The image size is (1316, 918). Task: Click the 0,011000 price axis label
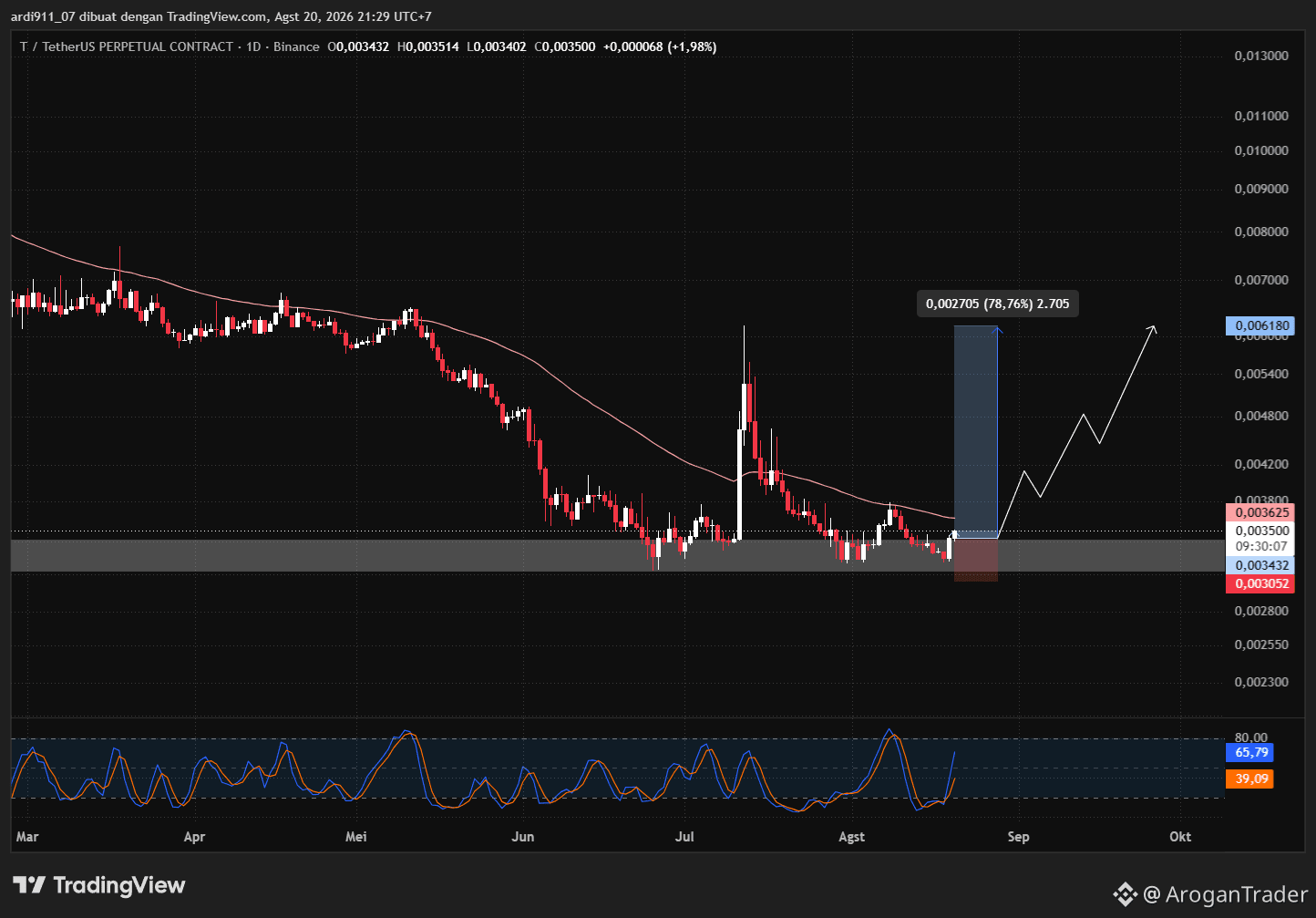point(1261,116)
